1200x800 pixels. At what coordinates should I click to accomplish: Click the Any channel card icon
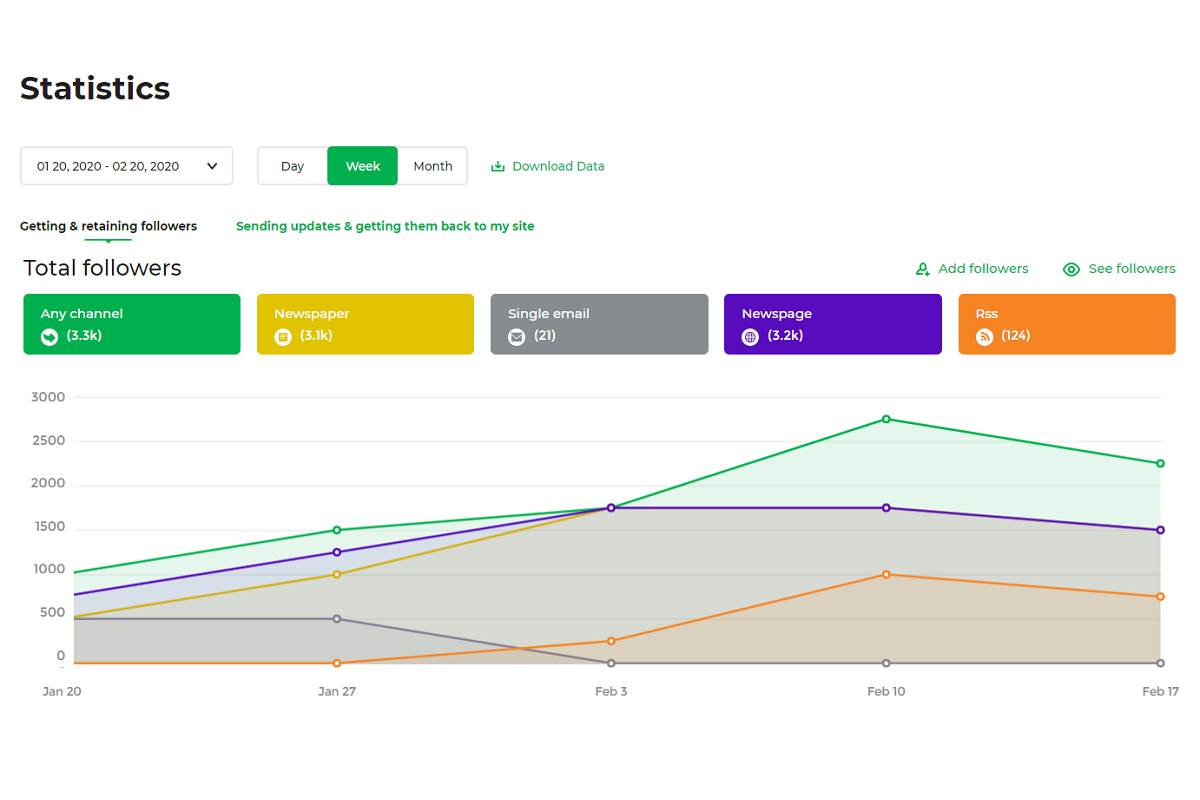(x=49, y=337)
